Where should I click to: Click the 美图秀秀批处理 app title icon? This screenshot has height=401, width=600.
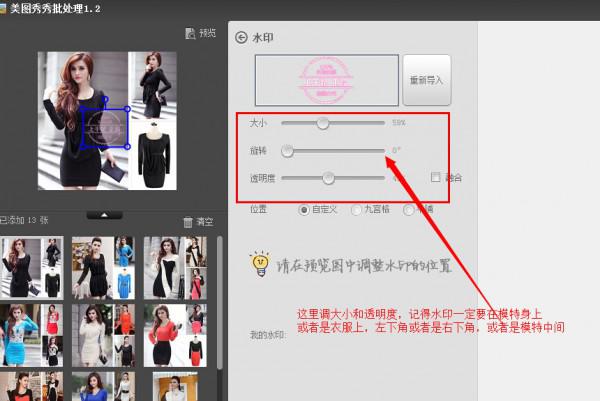click(x=3, y=8)
